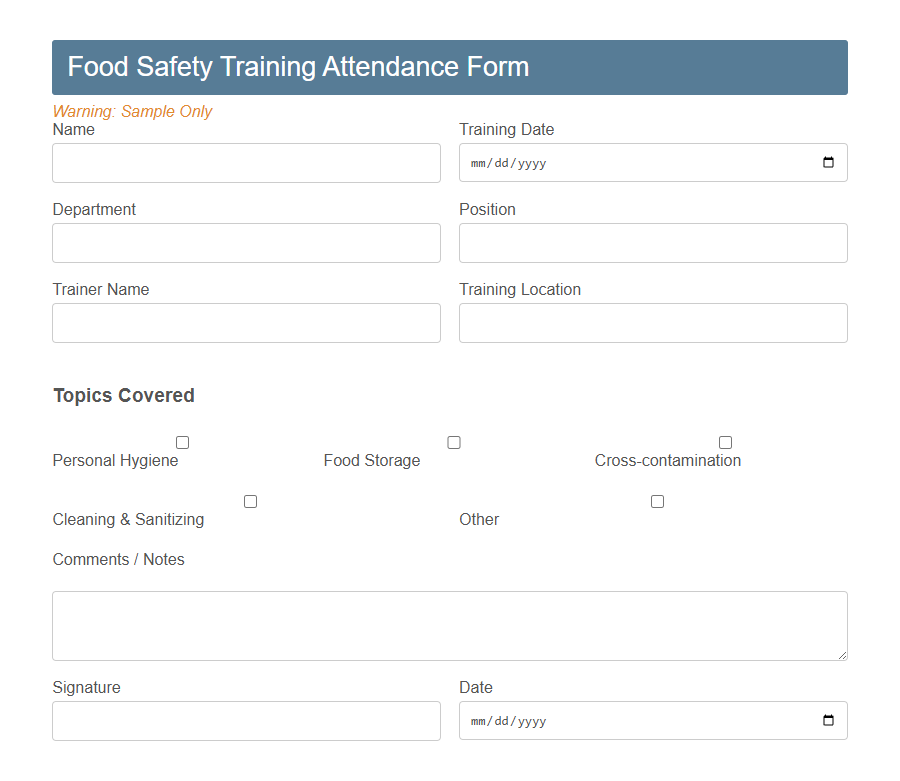900x781 pixels.
Task: Click the Topics Covered heading
Action: [123, 395]
